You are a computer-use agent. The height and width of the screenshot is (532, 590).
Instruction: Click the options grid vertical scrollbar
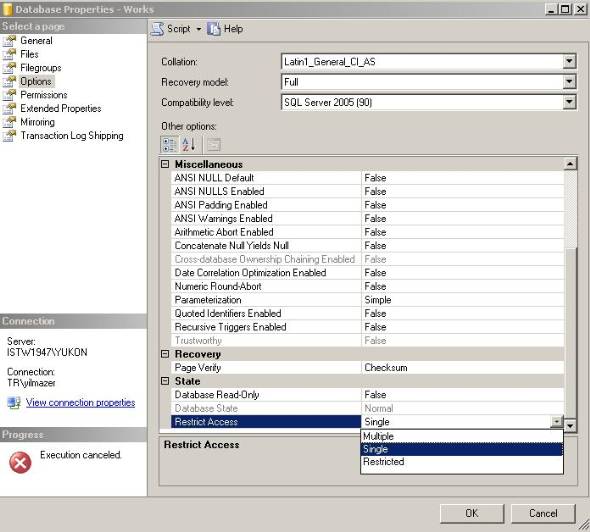pos(570,294)
